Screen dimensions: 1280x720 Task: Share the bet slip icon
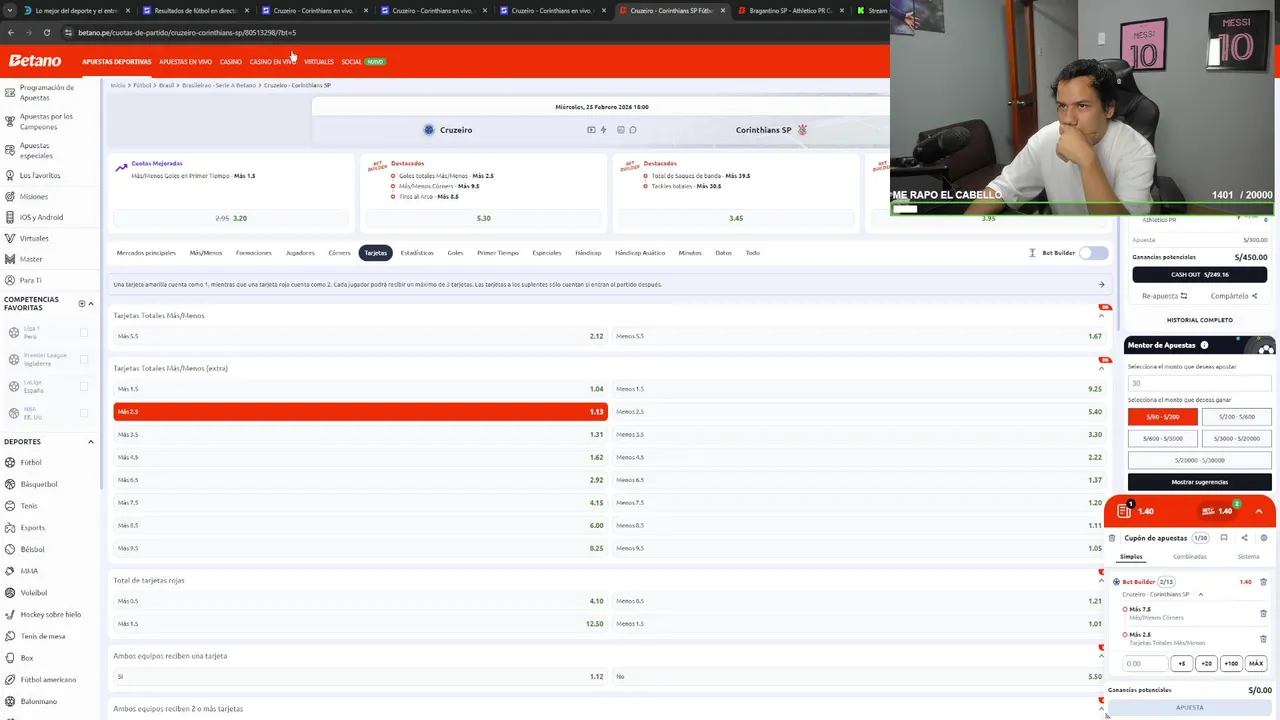(1244, 538)
